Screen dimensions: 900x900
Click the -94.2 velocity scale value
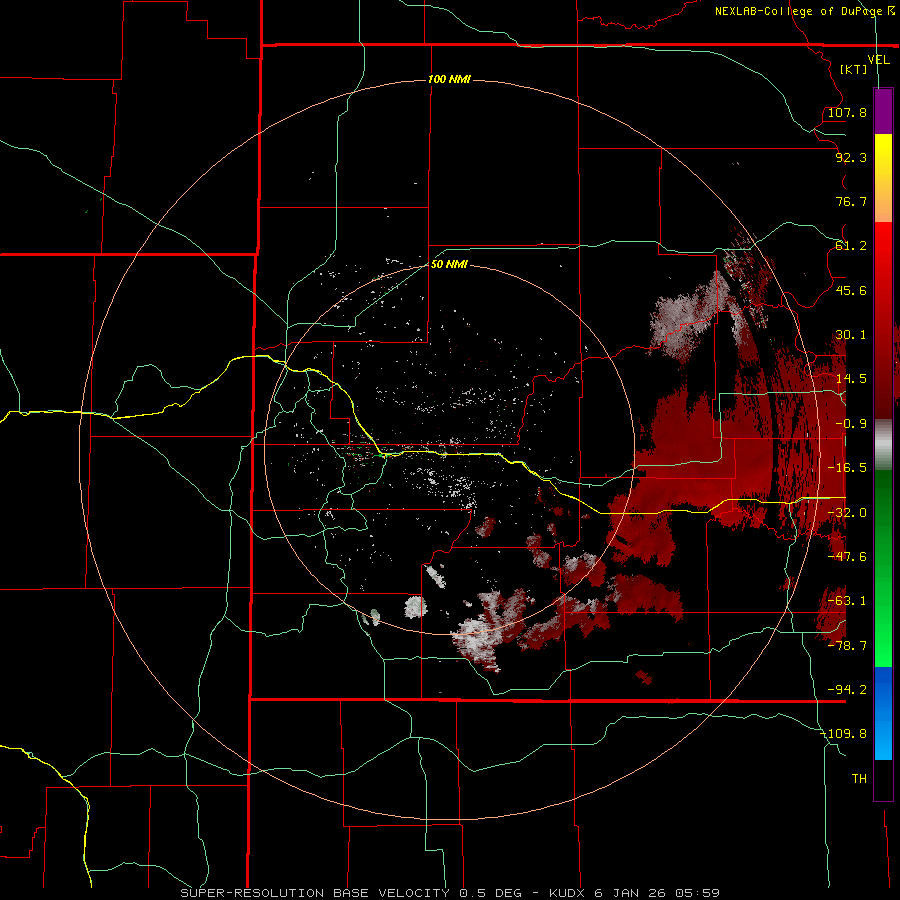point(847,690)
